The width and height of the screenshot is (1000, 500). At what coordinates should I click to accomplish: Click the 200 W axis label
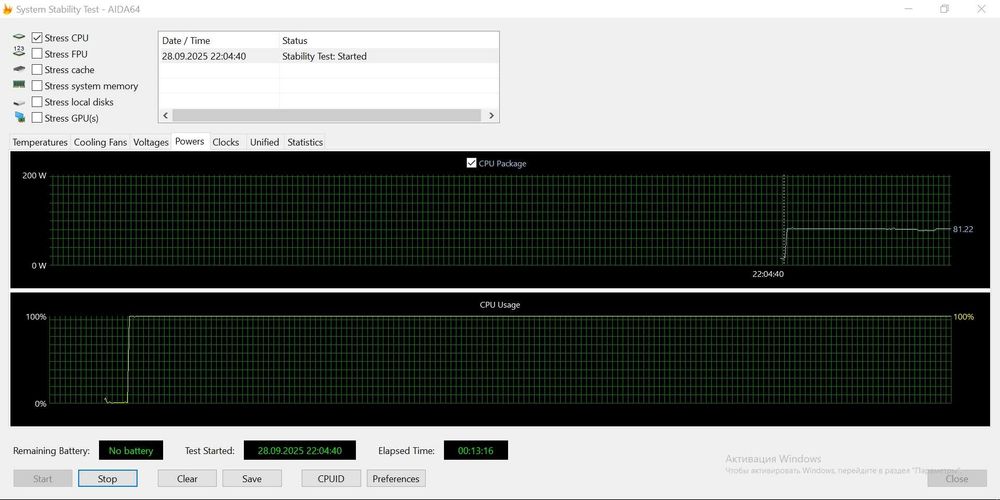click(x=34, y=175)
